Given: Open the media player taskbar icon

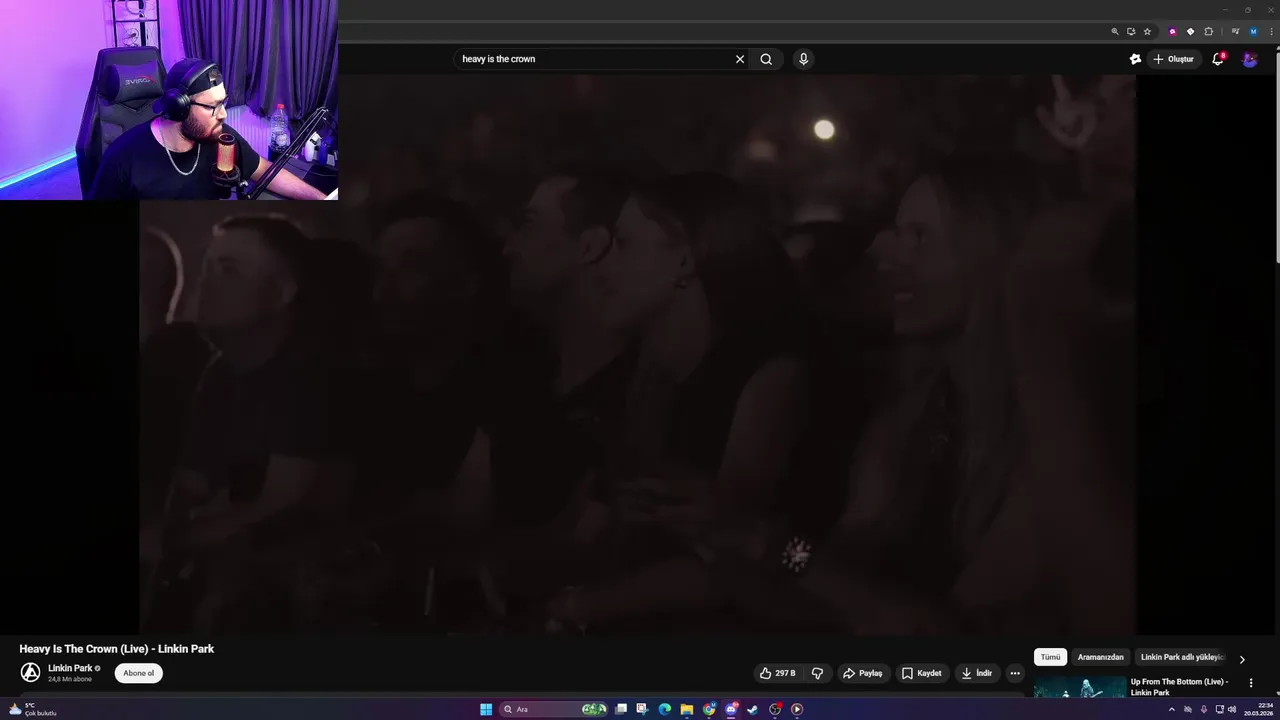Looking at the screenshot, I should [x=797, y=709].
